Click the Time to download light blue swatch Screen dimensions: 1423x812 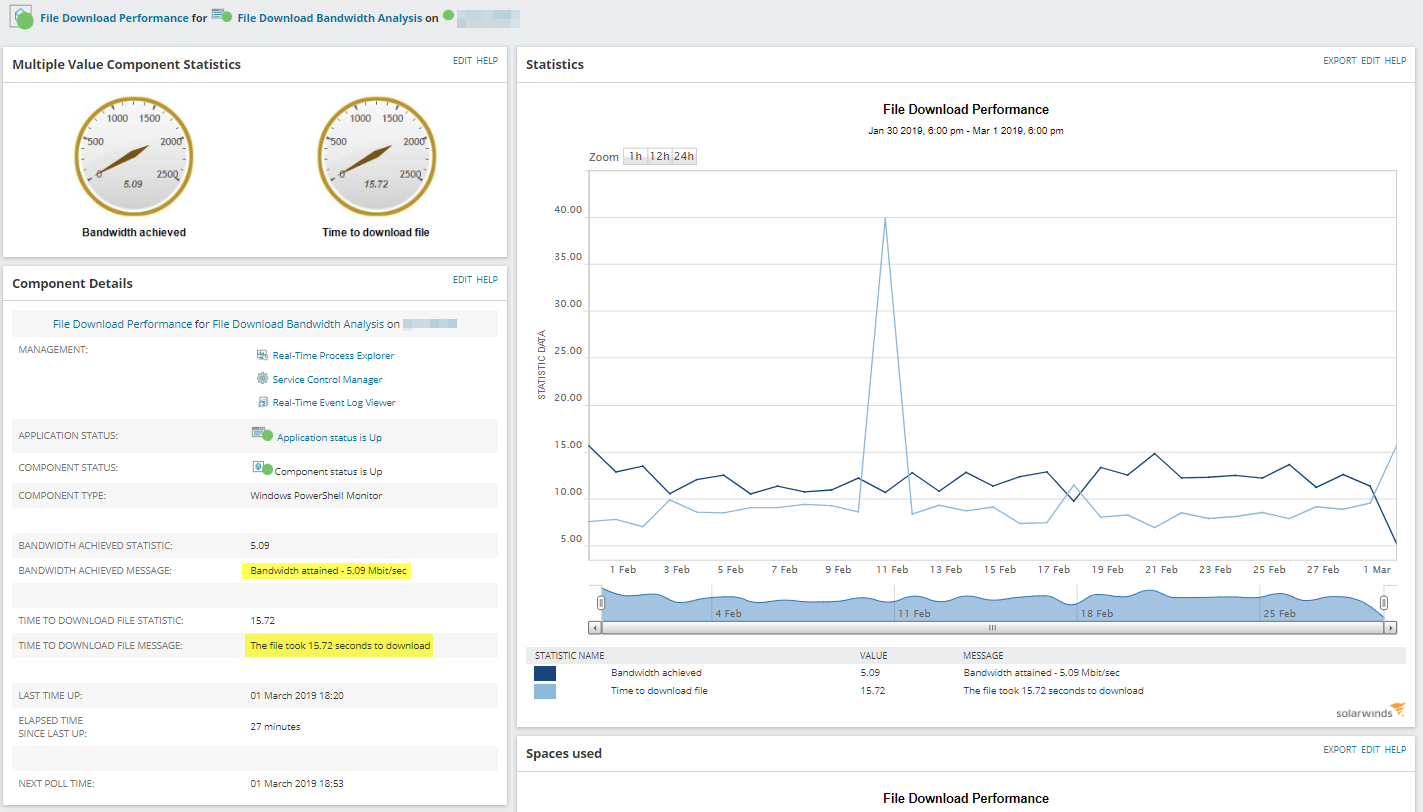coord(545,691)
